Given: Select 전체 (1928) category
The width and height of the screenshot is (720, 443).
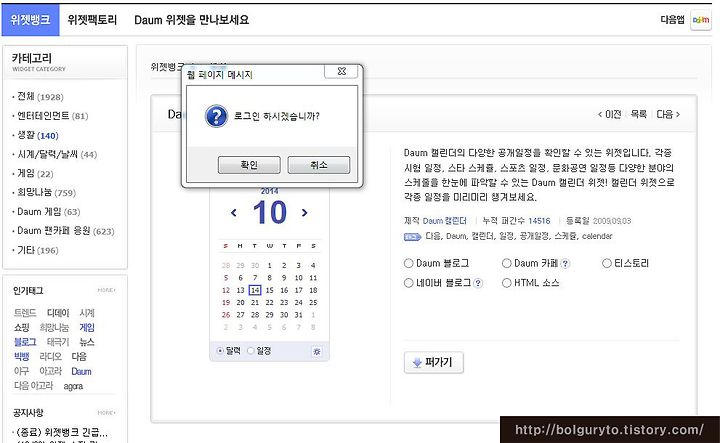Looking at the screenshot, I should pyautogui.click(x=40, y=97).
